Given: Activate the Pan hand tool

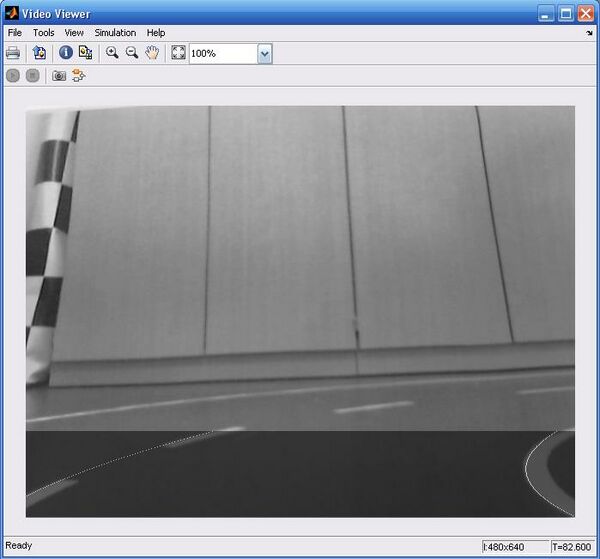Looking at the screenshot, I should pyautogui.click(x=152, y=53).
